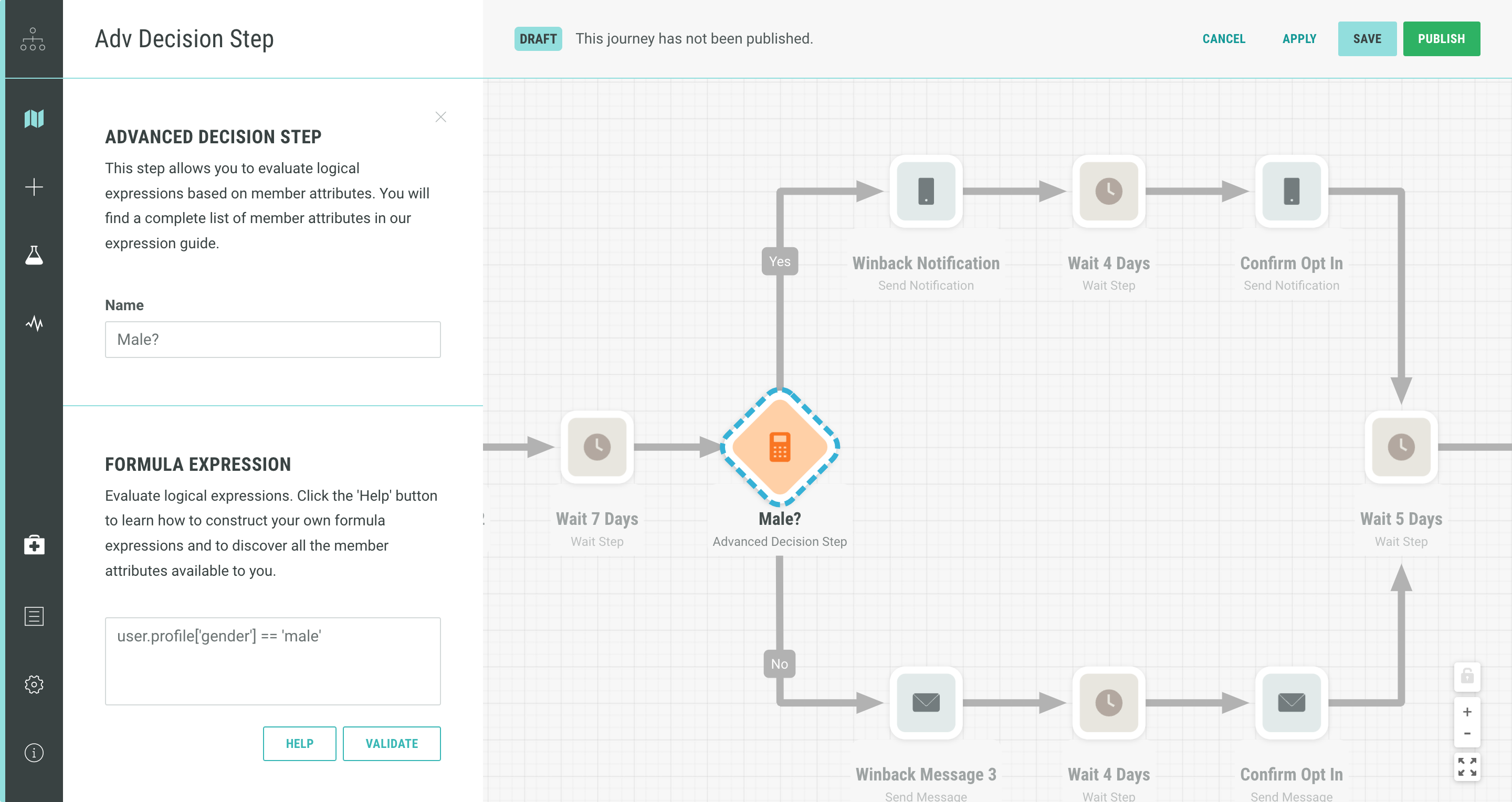Close the Advanced Decision Step panel
Viewport: 1512px width, 802px height.
point(441,117)
